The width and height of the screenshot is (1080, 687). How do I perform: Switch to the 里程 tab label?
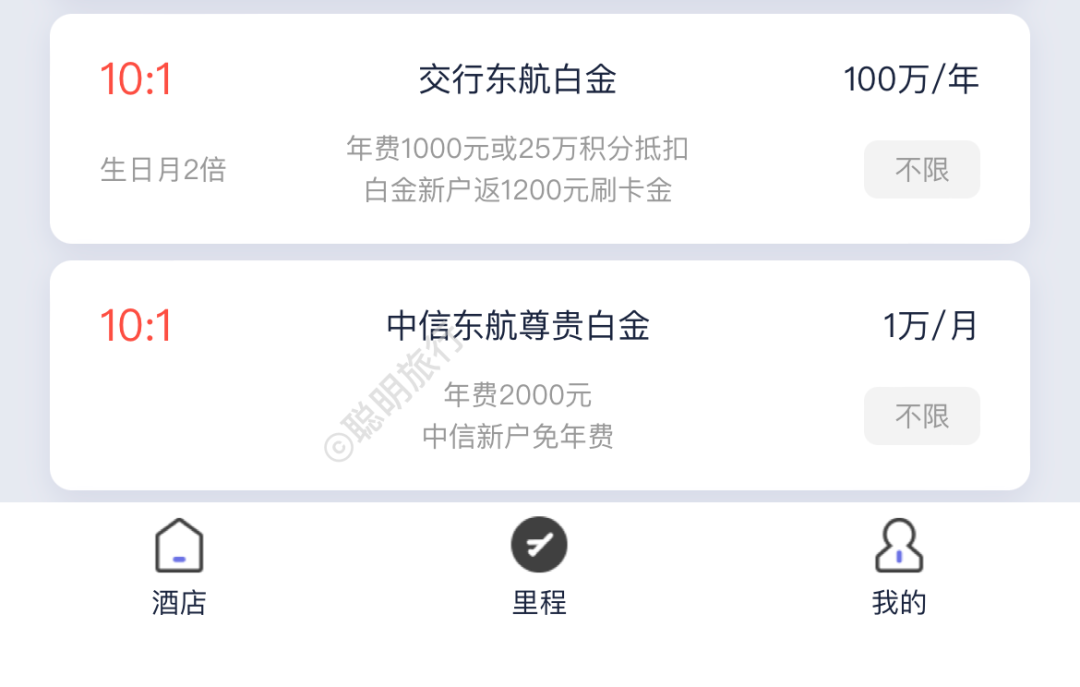539,603
